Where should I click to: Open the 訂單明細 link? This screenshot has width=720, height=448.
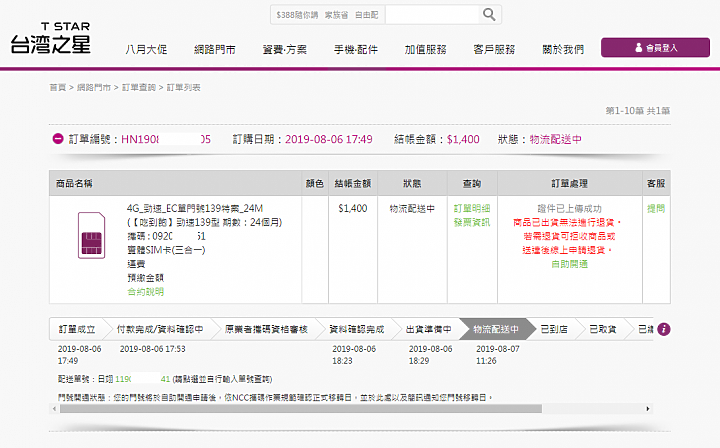coord(472,208)
